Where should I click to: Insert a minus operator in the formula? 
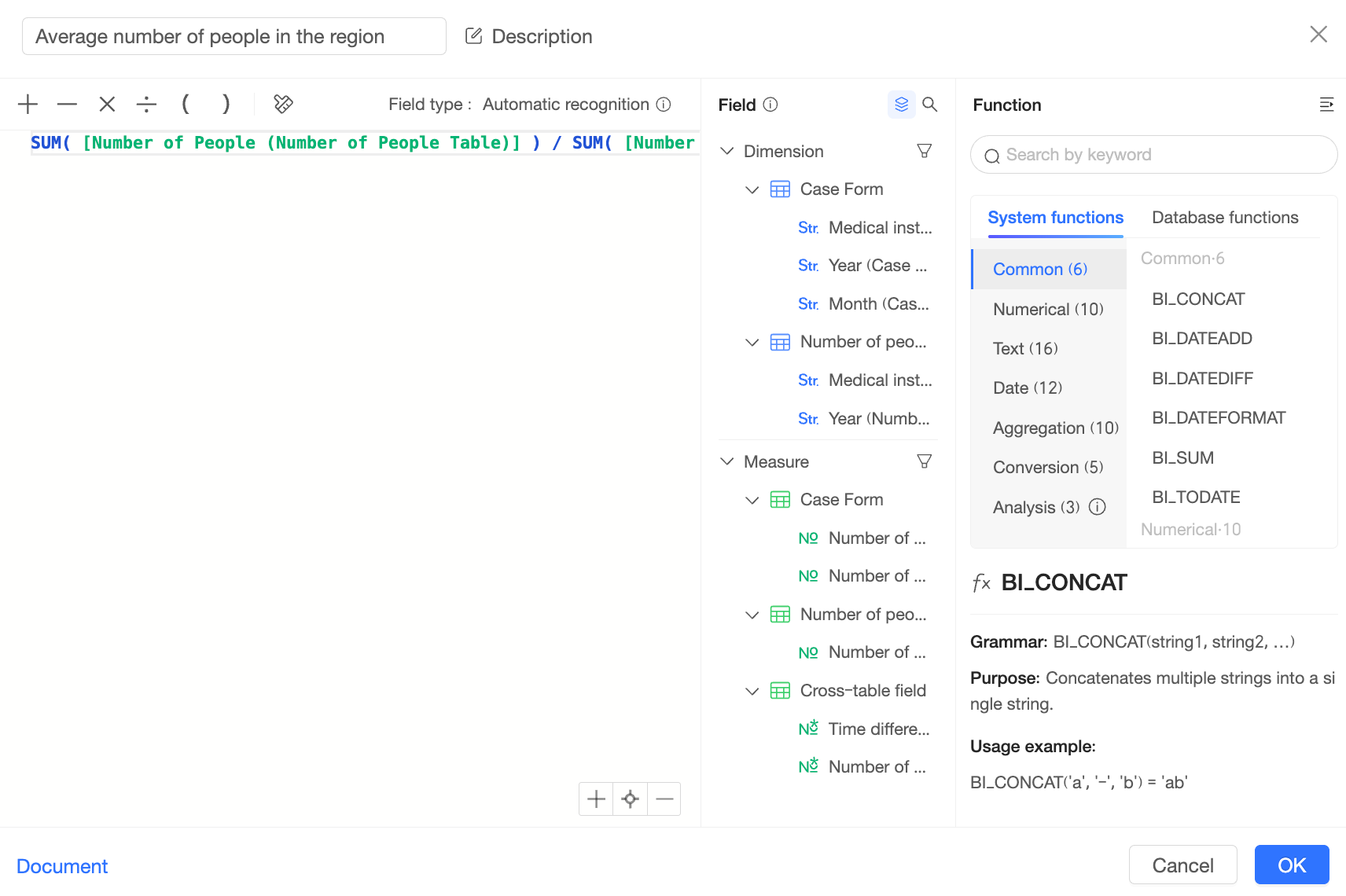pyautogui.click(x=68, y=104)
